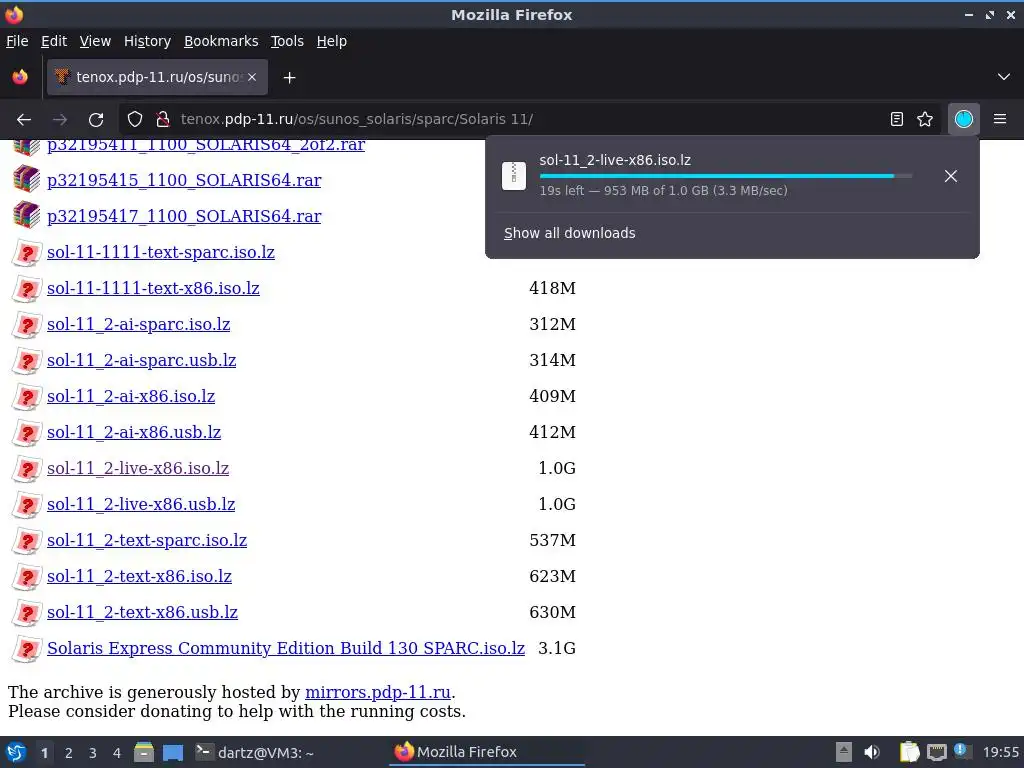Click the unknown-file icon beside sol-11_2-ai-sparc.iso.lz
1024x768 pixels.
point(27,324)
